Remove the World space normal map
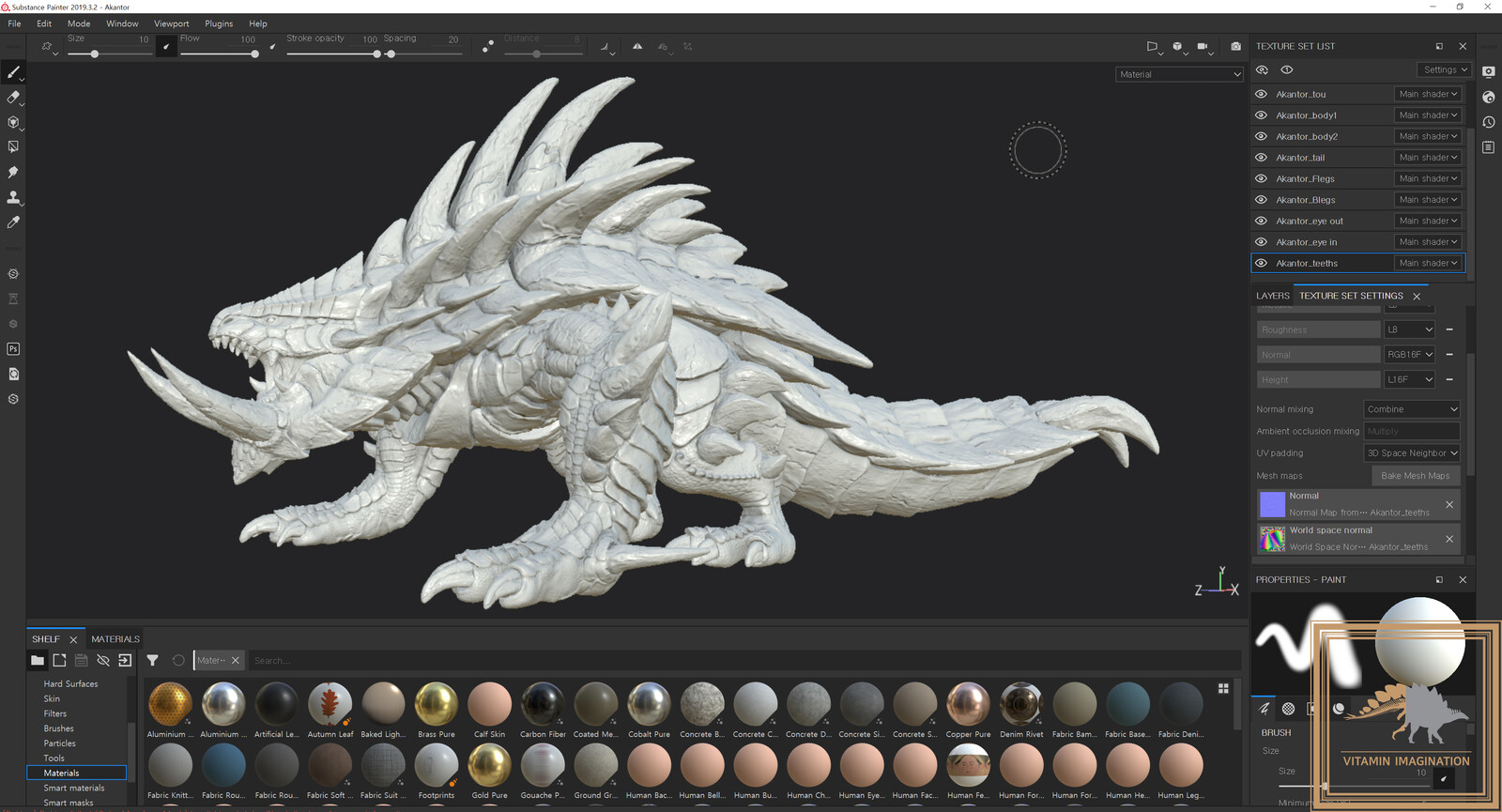1502x812 pixels. coord(1449,539)
